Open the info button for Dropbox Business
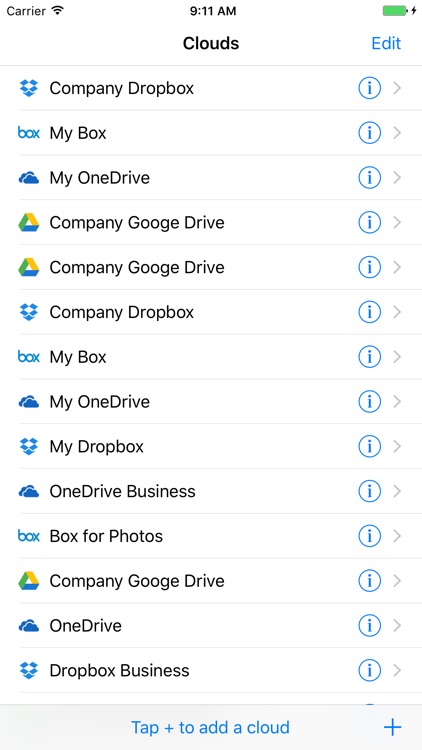 (x=369, y=671)
